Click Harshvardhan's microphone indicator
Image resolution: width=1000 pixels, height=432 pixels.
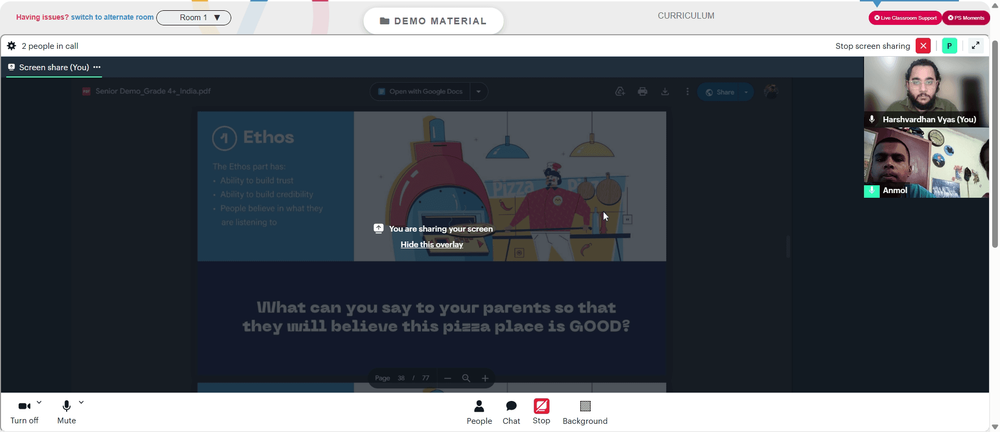872,119
